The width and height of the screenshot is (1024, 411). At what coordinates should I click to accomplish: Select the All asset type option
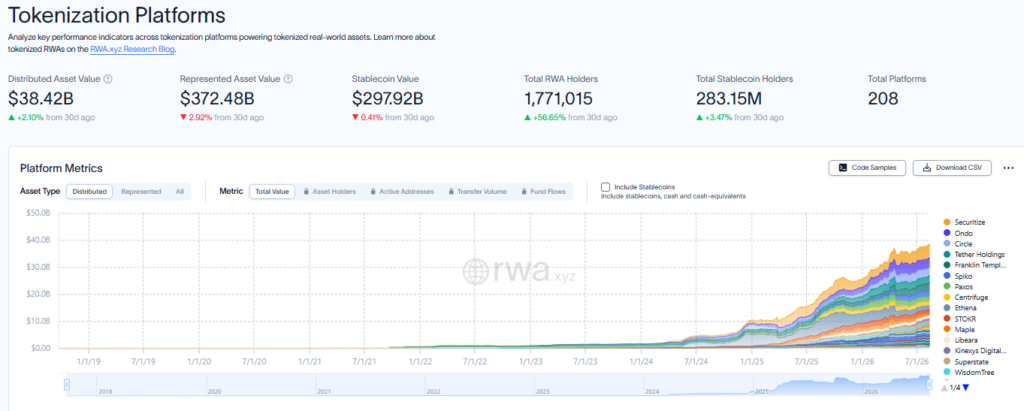pos(180,191)
